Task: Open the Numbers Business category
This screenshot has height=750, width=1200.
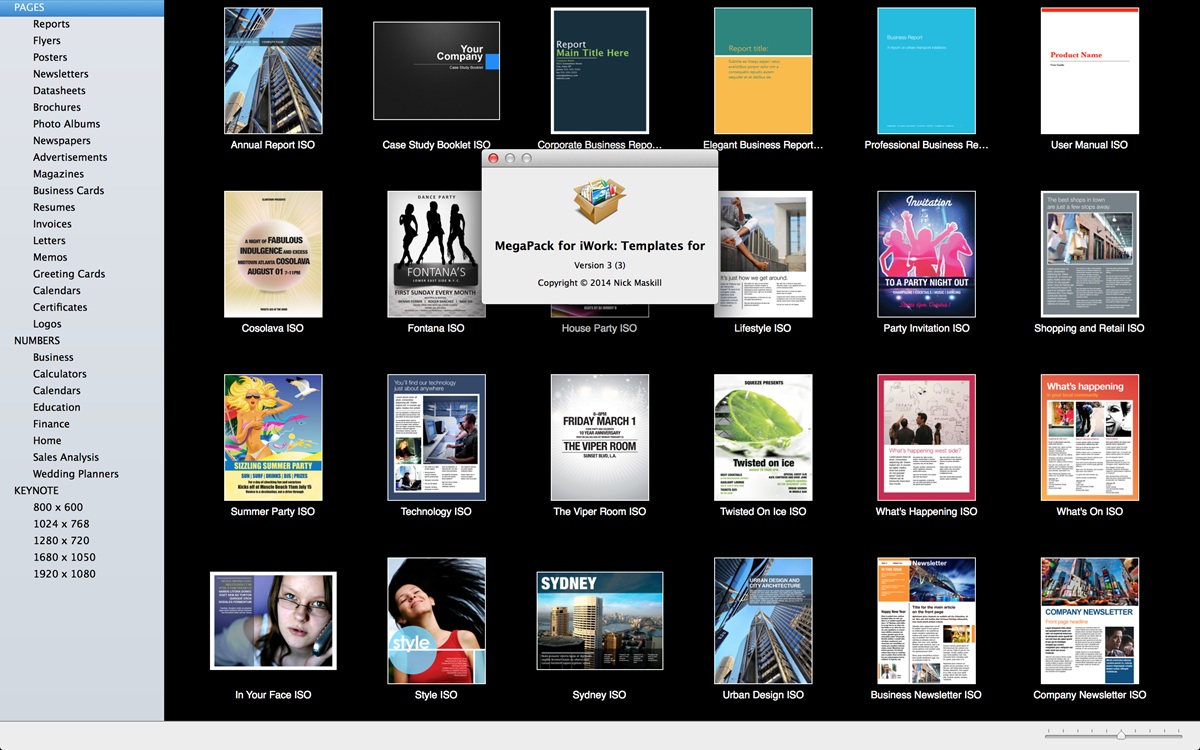Action: click(53, 357)
